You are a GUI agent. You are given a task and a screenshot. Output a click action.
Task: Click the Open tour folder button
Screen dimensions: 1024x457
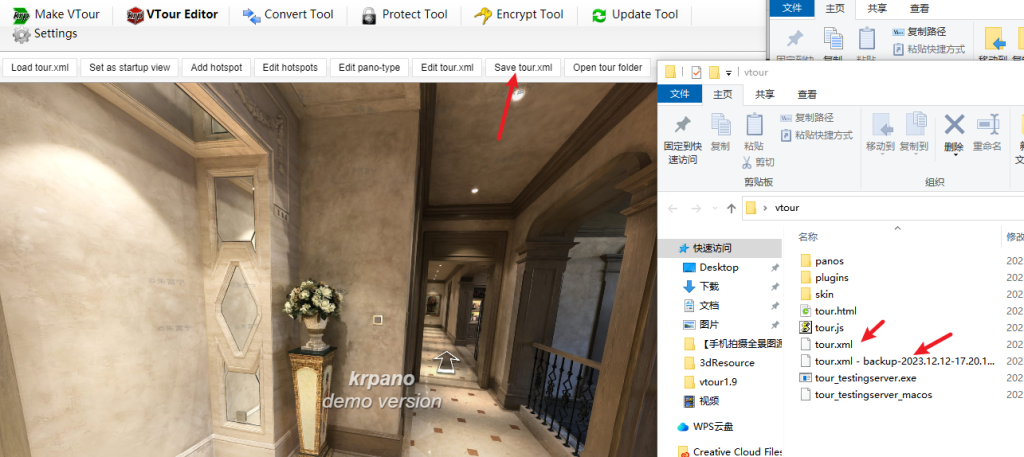(607, 68)
